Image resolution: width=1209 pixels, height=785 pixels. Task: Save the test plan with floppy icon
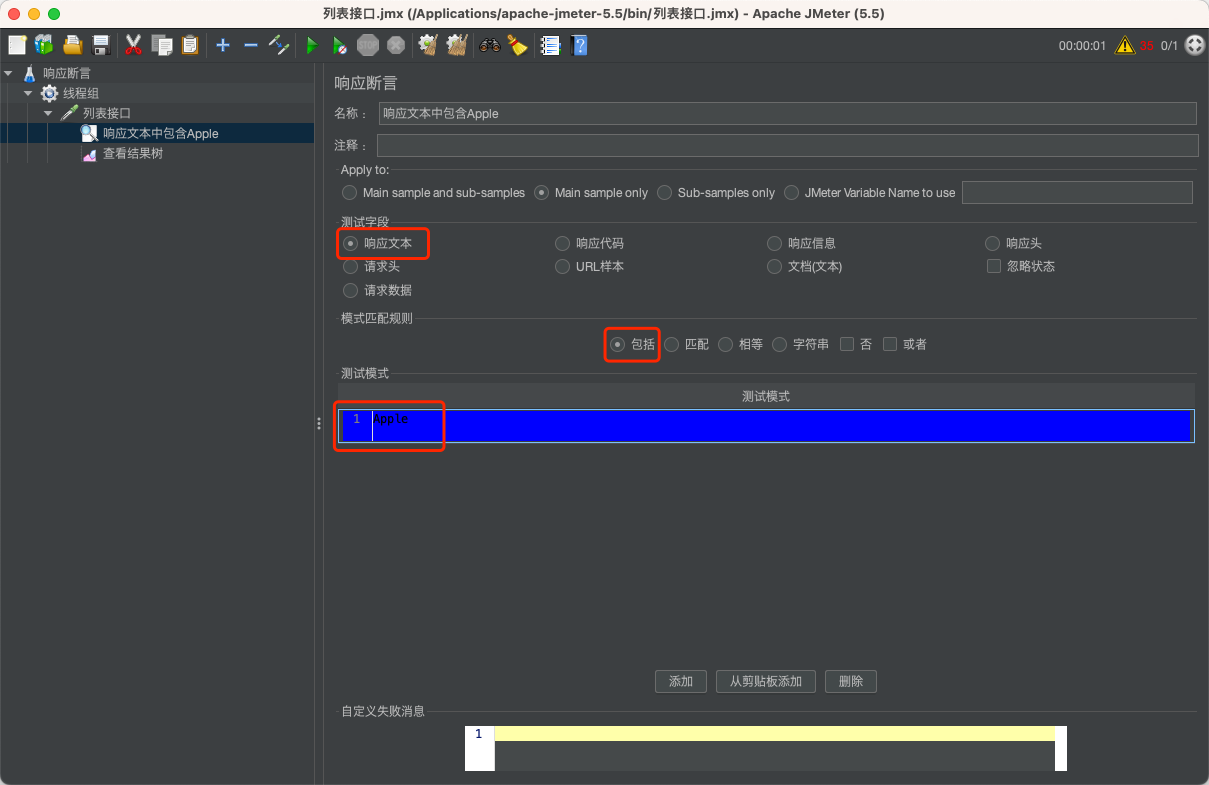(x=100, y=45)
